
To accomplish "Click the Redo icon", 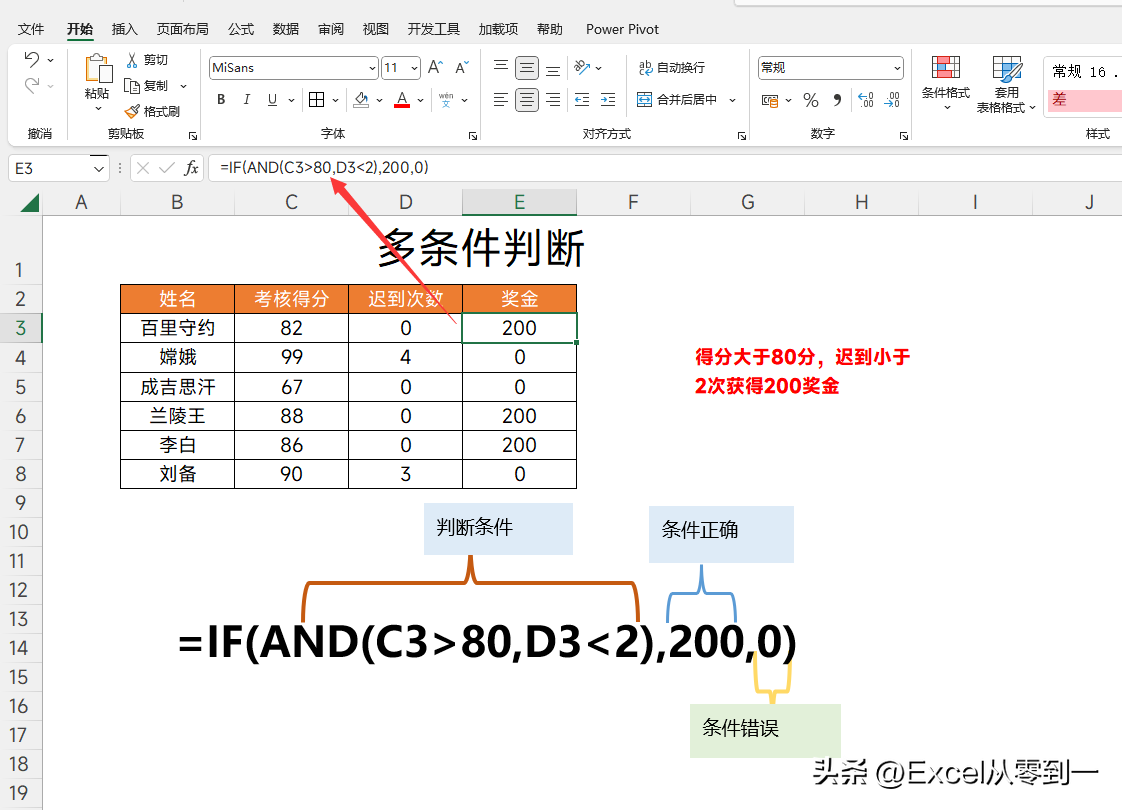I will coord(31,85).
